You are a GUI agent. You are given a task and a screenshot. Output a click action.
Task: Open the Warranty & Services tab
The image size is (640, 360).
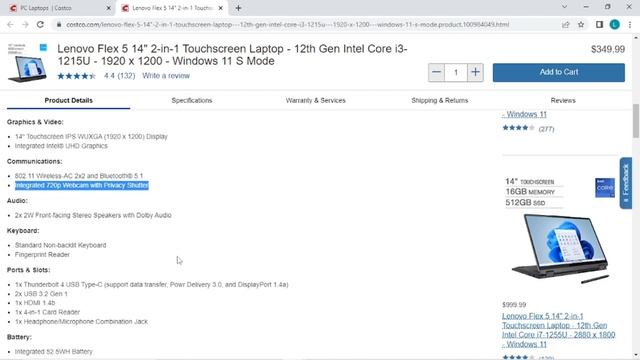316,100
